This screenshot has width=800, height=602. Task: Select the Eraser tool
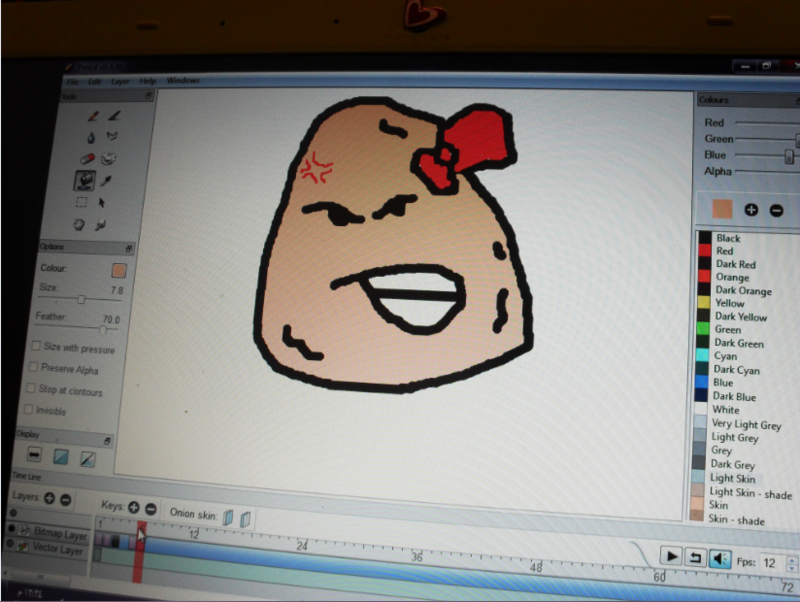(x=87, y=159)
